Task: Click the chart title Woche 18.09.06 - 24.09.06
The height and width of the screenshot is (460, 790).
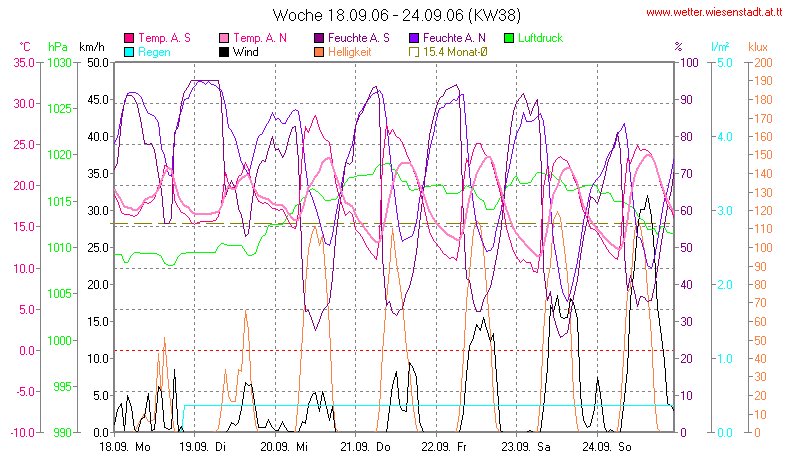Action: pos(394,15)
